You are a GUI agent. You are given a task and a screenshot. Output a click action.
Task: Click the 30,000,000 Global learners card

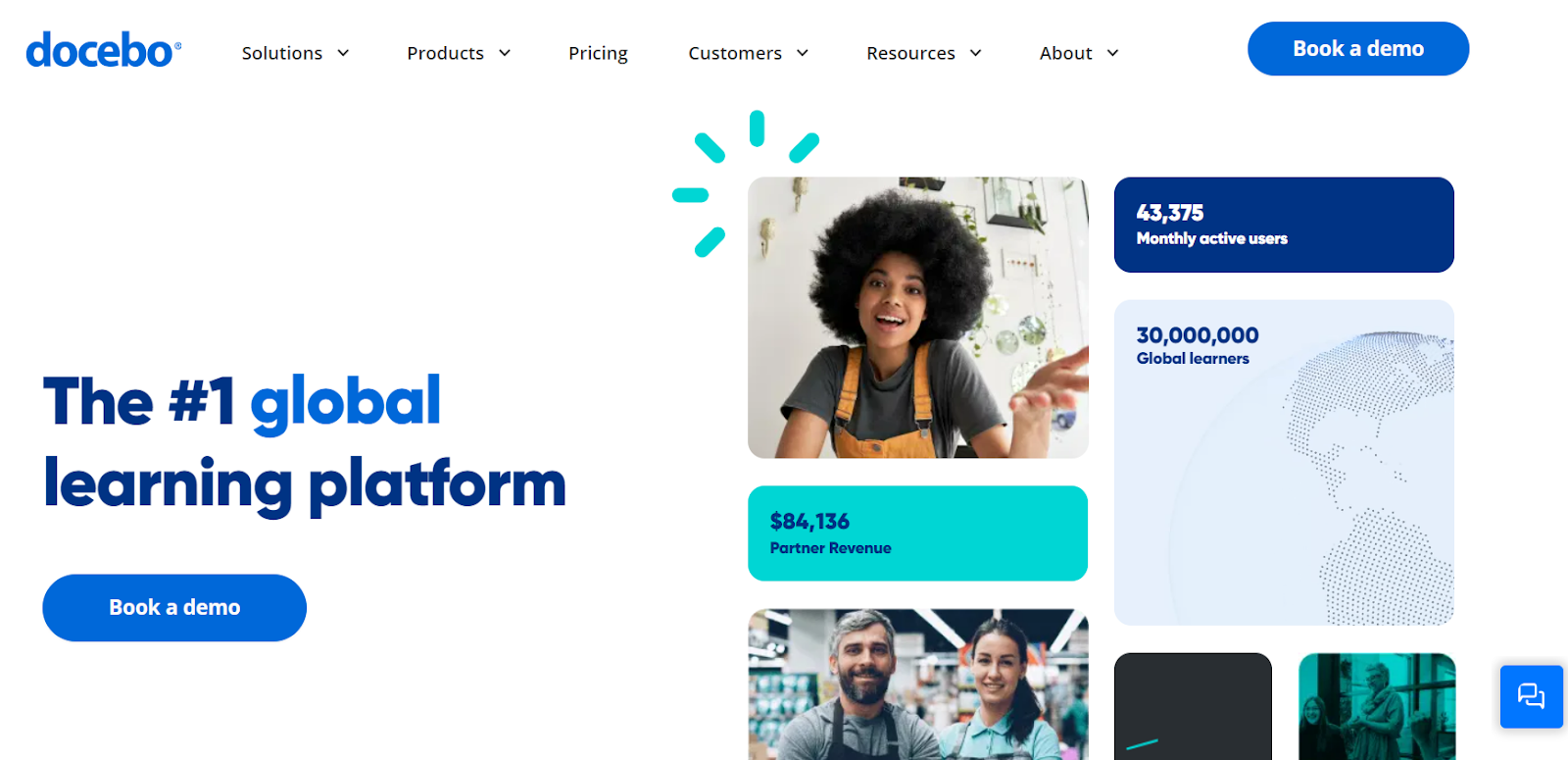point(1284,463)
